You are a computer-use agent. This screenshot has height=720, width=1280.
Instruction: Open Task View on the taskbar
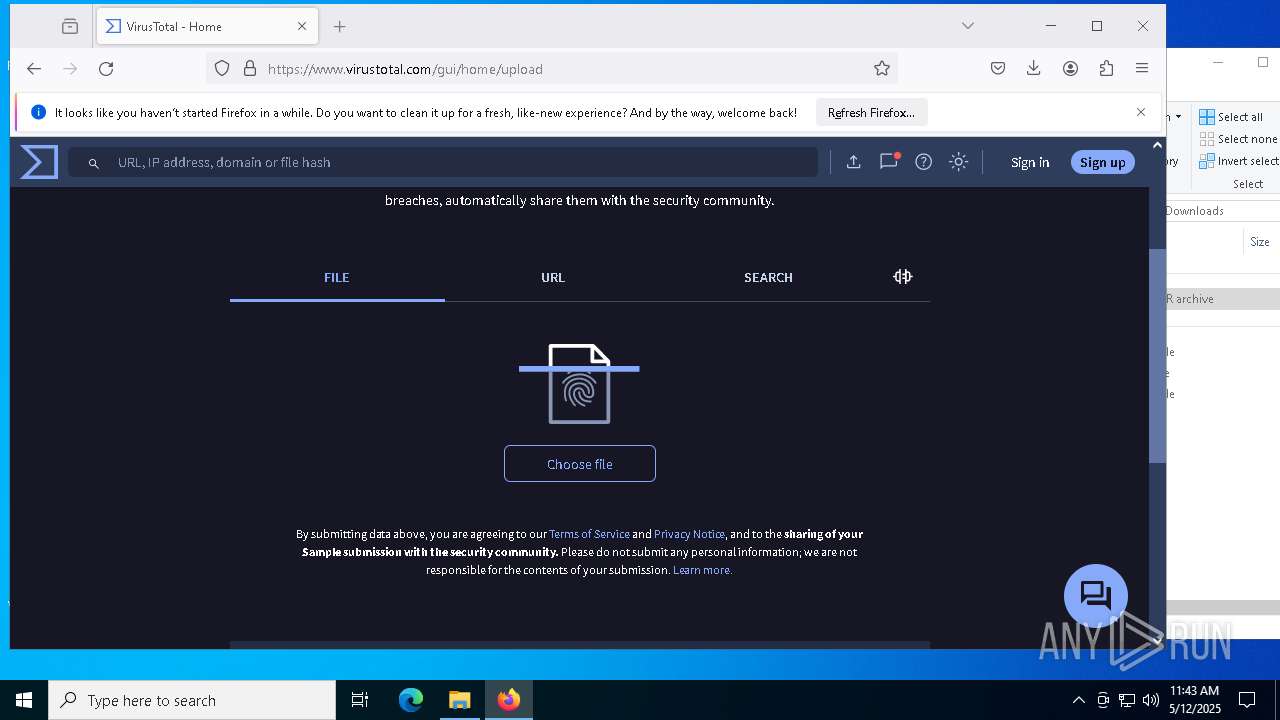coord(360,700)
